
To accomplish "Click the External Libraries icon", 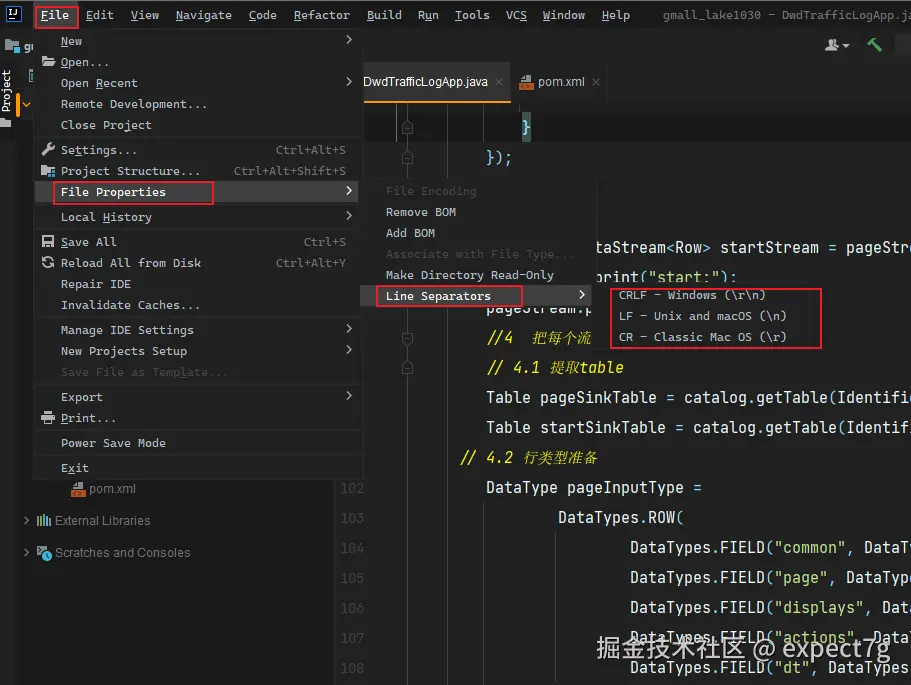I will [x=44, y=521].
